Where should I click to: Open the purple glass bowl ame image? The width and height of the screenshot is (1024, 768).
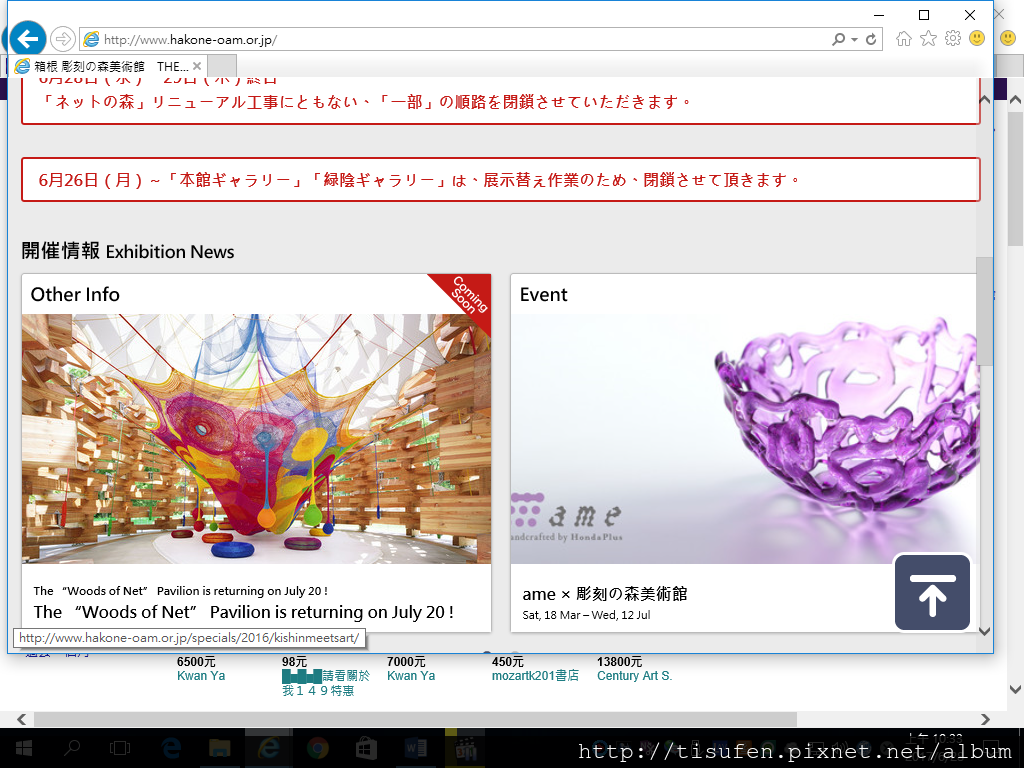point(744,439)
